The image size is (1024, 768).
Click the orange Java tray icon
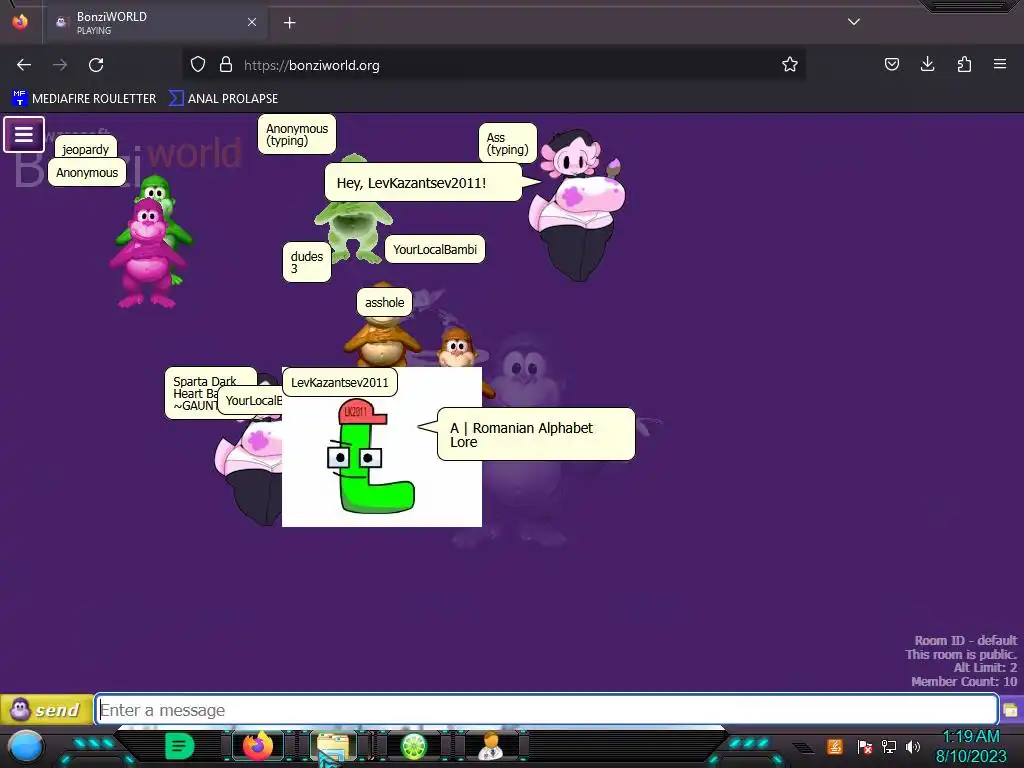tap(835, 746)
